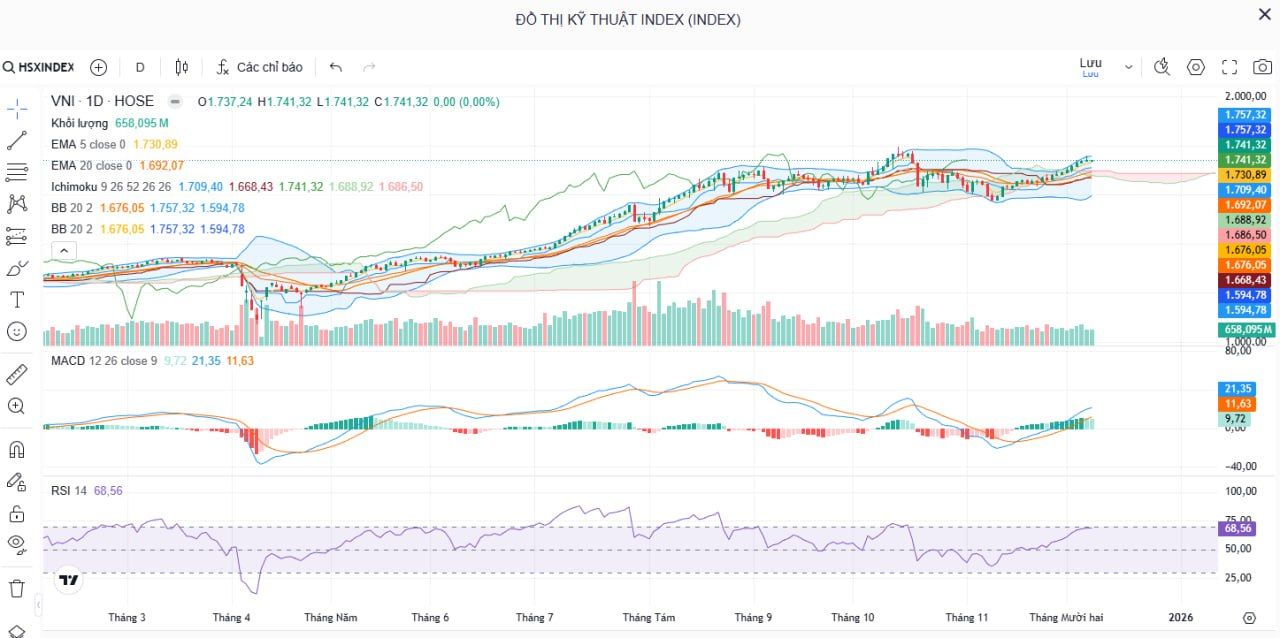Image resolution: width=1280 pixels, height=638 pixels.
Task: Take a chart snapshot with camera icon
Action: tap(1263, 67)
